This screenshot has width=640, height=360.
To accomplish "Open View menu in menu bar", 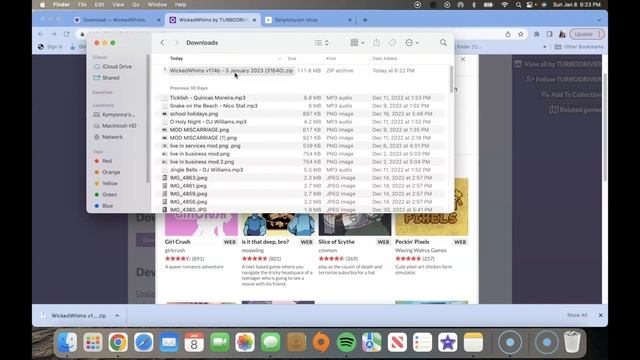I will (x=118, y=4).
